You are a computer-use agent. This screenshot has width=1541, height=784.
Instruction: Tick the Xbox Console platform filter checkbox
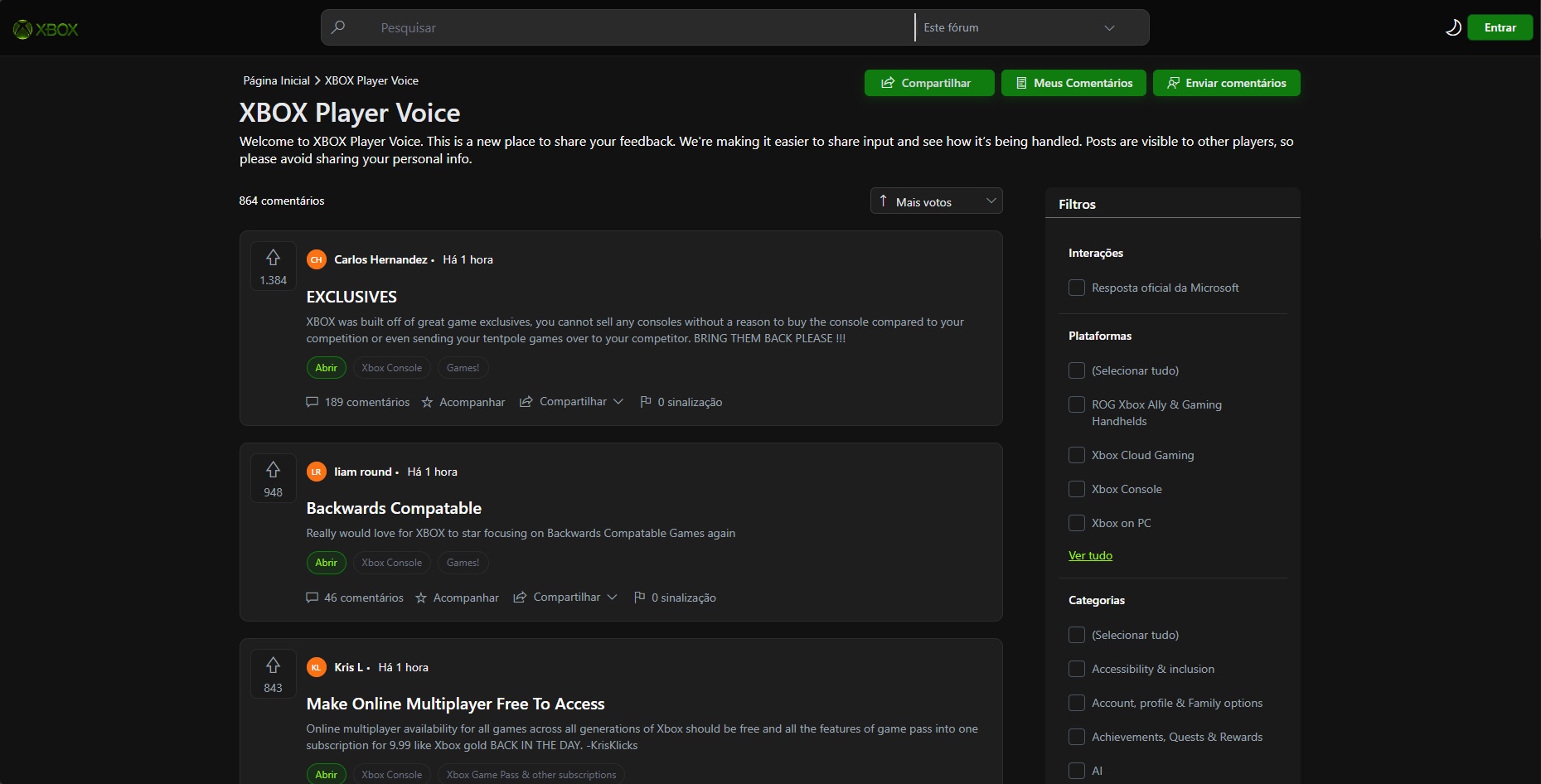pos(1077,489)
